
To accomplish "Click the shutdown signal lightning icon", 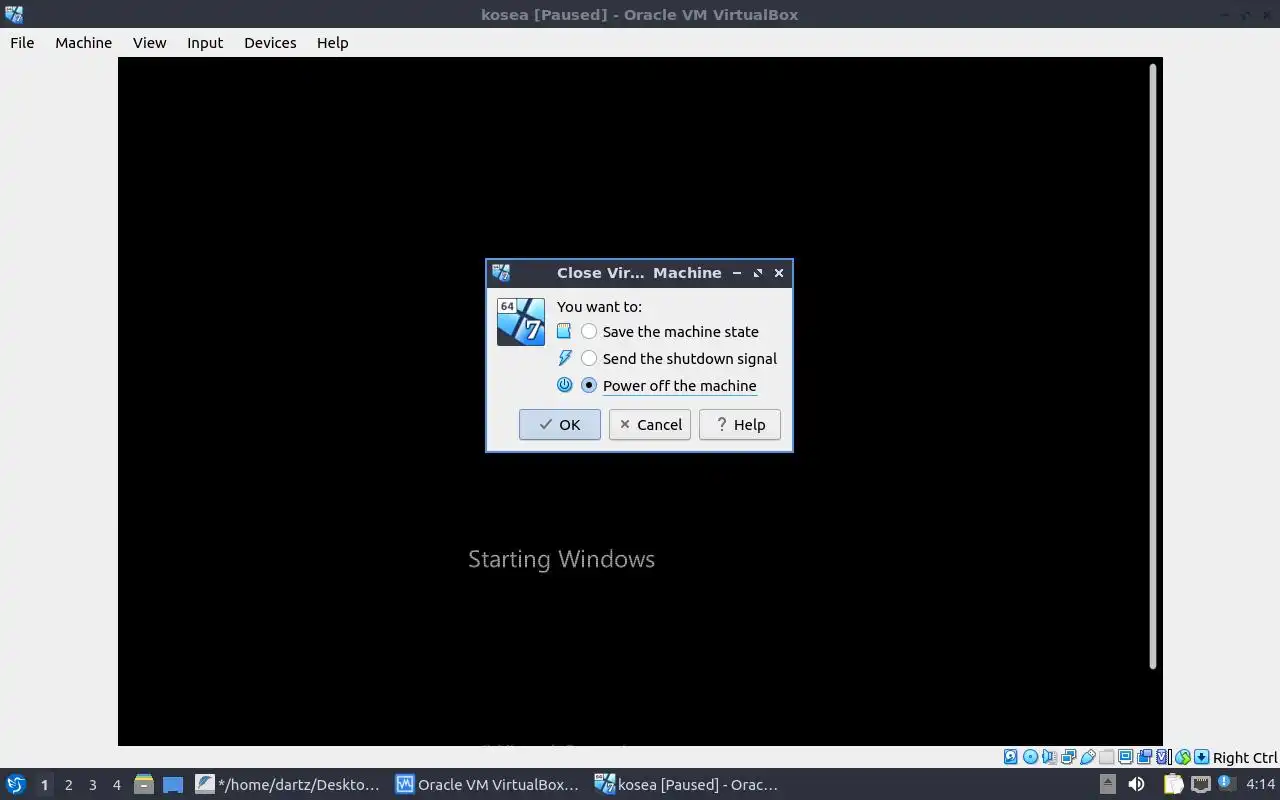I will tap(564, 358).
